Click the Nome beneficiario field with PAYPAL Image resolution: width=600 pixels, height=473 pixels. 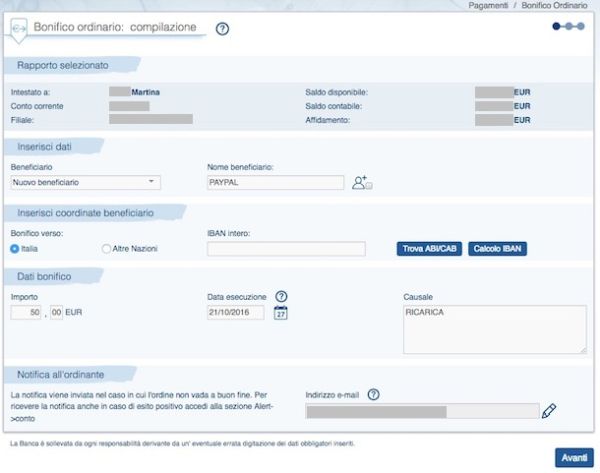tap(274, 182)
